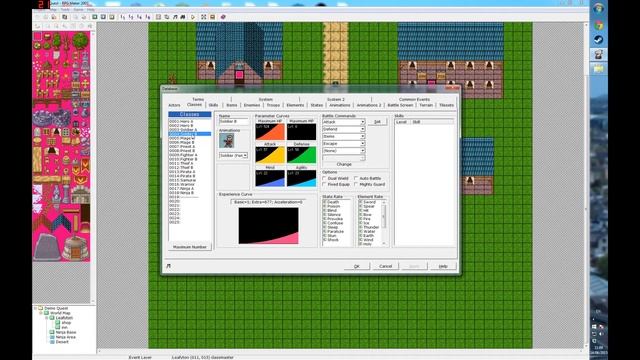The image size is (640, 360).
Task: Click the Close Project toolbar icon
Action: [x=53, y=17]
